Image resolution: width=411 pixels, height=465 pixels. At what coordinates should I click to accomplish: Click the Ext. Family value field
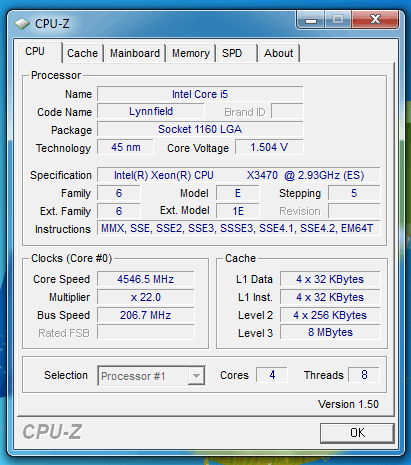pos(119,211)
